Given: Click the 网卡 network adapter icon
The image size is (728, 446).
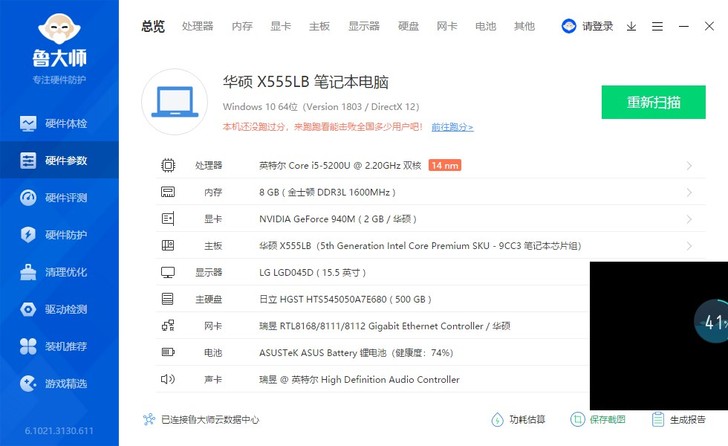Looking at the screenshot, I should [x=168, y=326].
